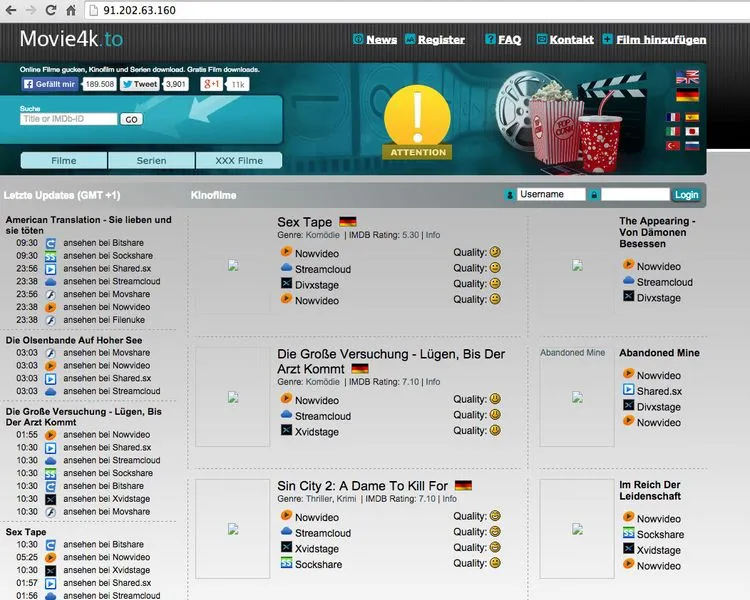The image size is (750, 600).
Task: Switch to the XXX Filme tab
Action: (239, 161)
